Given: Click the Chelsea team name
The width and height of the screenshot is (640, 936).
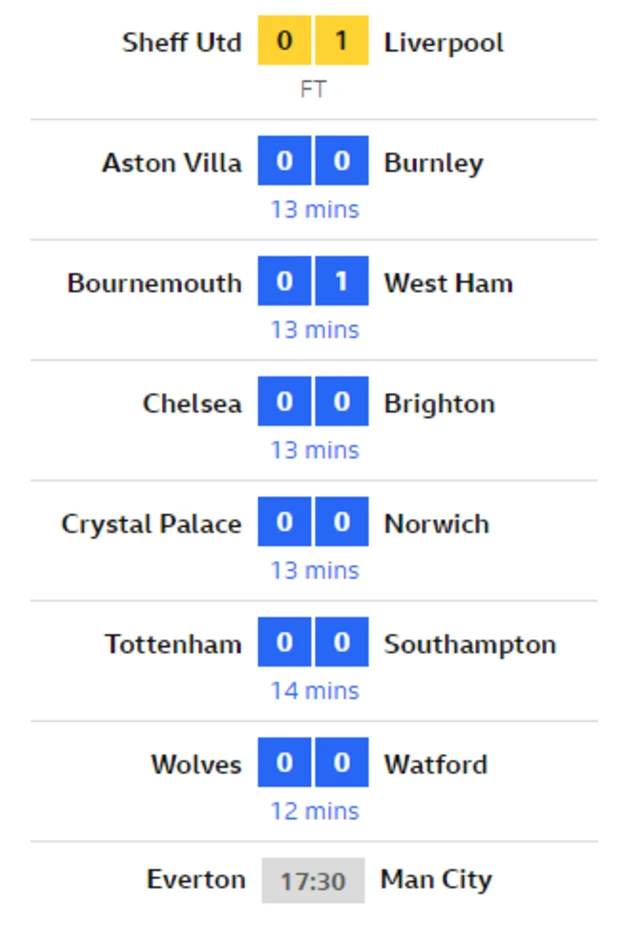Looking at the screenshot, I should (x=192, y=403).
